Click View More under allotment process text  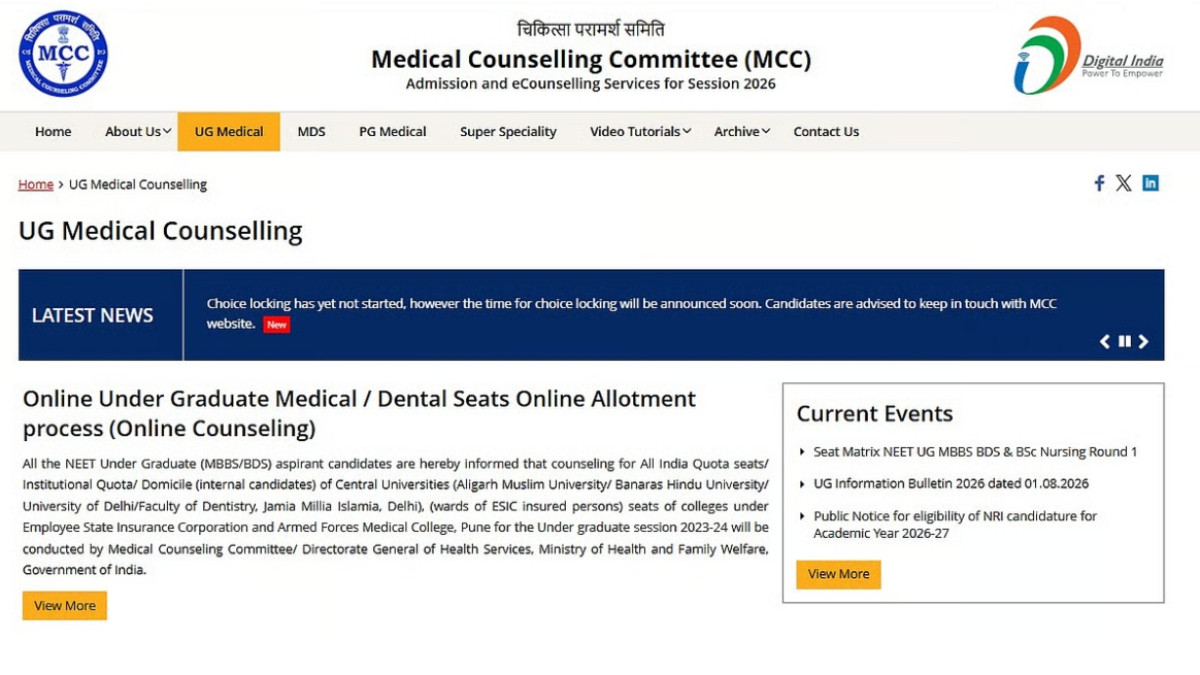click(65, 606)
